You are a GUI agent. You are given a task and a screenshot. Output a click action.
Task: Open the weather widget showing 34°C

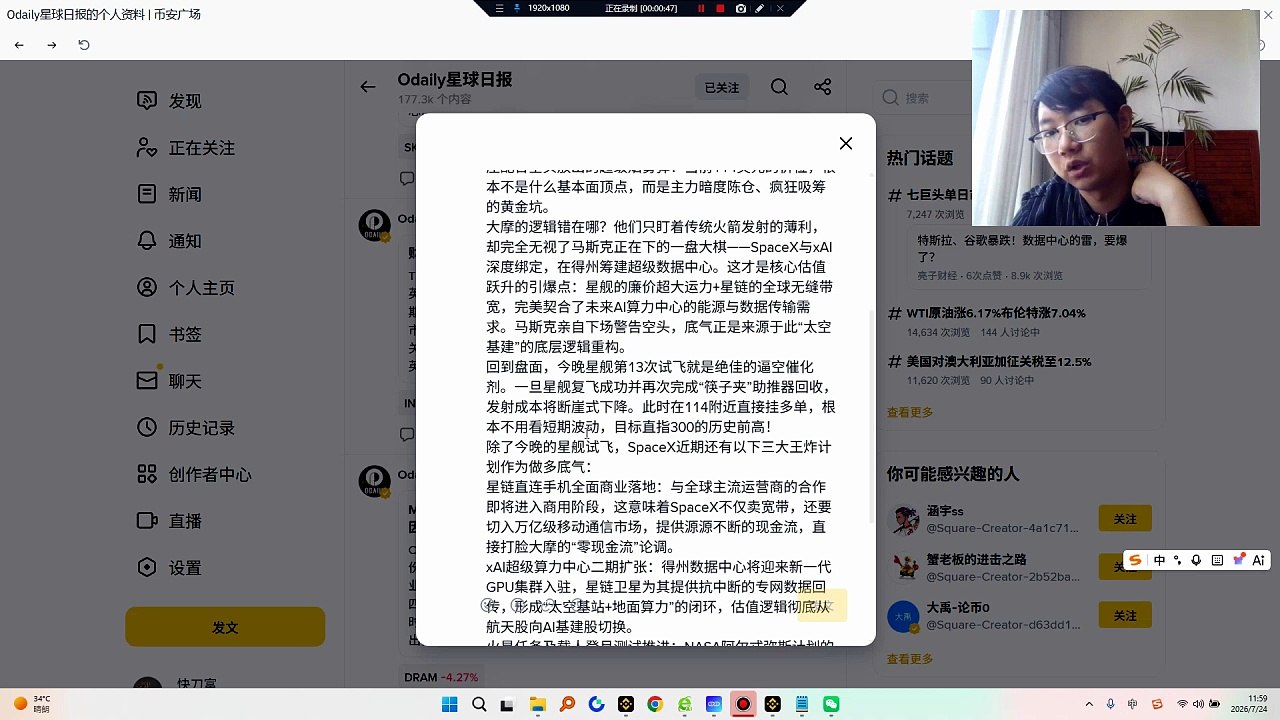pyautogui.click(x=34, y=704)
